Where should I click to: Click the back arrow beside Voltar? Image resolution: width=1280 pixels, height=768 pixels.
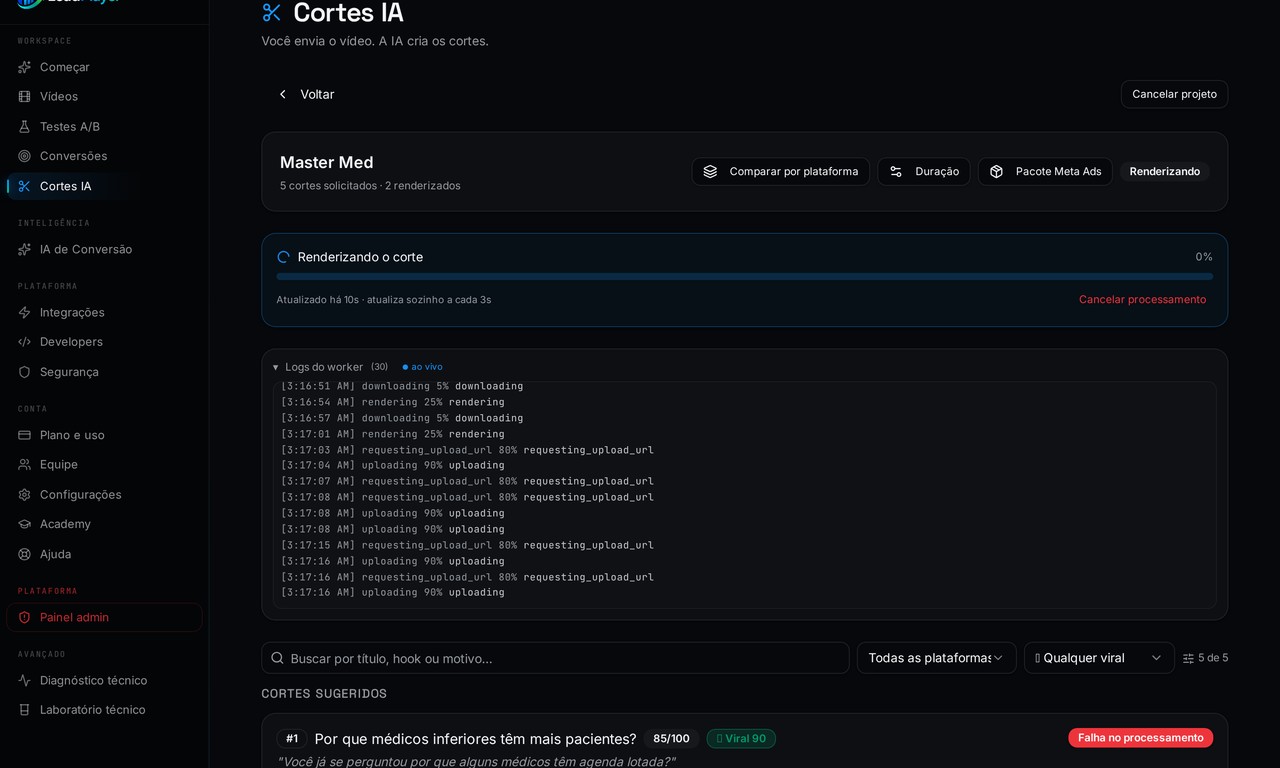click(x=283, y=94)
